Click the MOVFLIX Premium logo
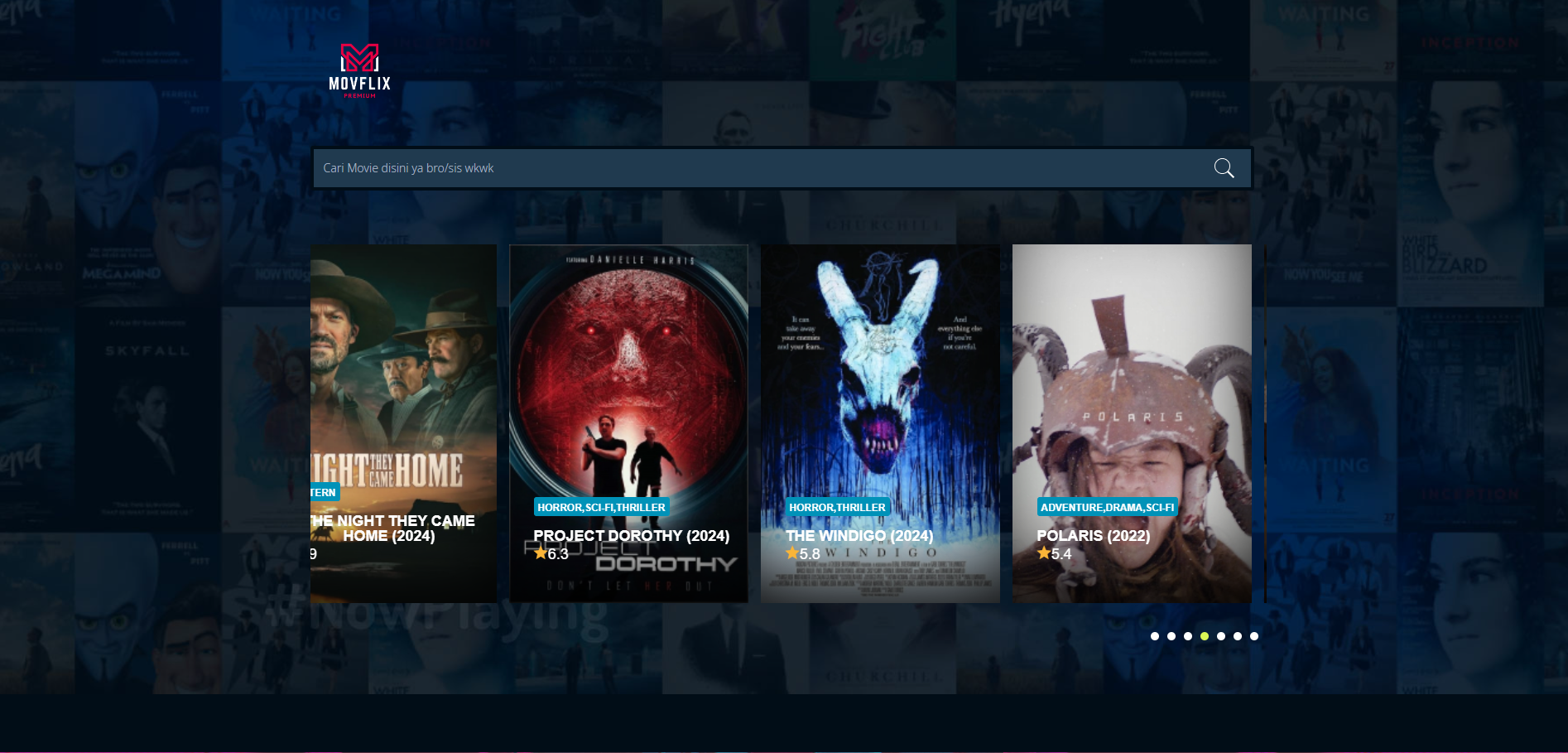 359,70
